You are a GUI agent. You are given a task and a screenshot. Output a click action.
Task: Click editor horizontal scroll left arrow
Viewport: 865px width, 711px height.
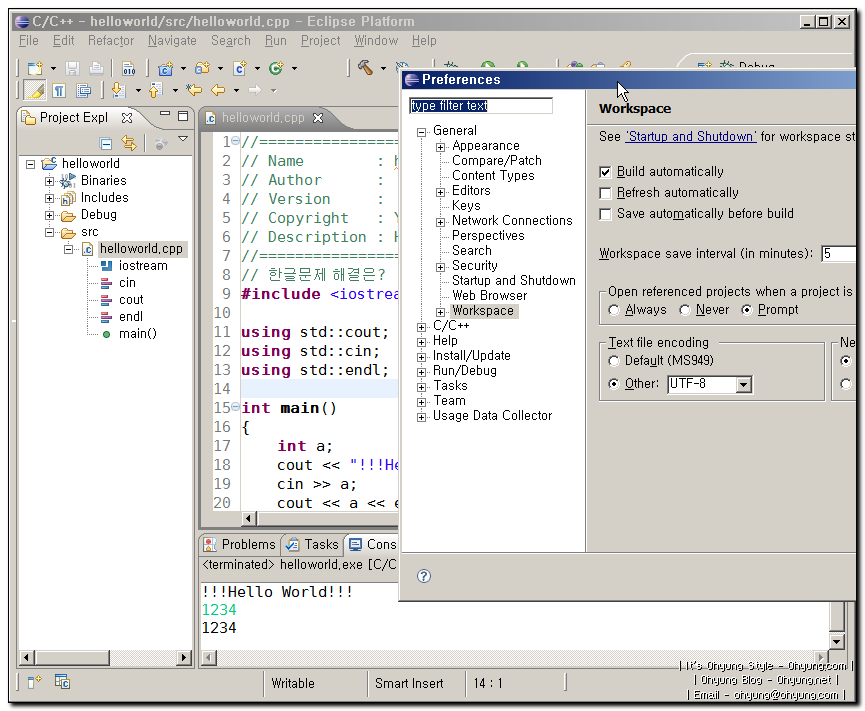pyautogui.click(x=248, y=518)
